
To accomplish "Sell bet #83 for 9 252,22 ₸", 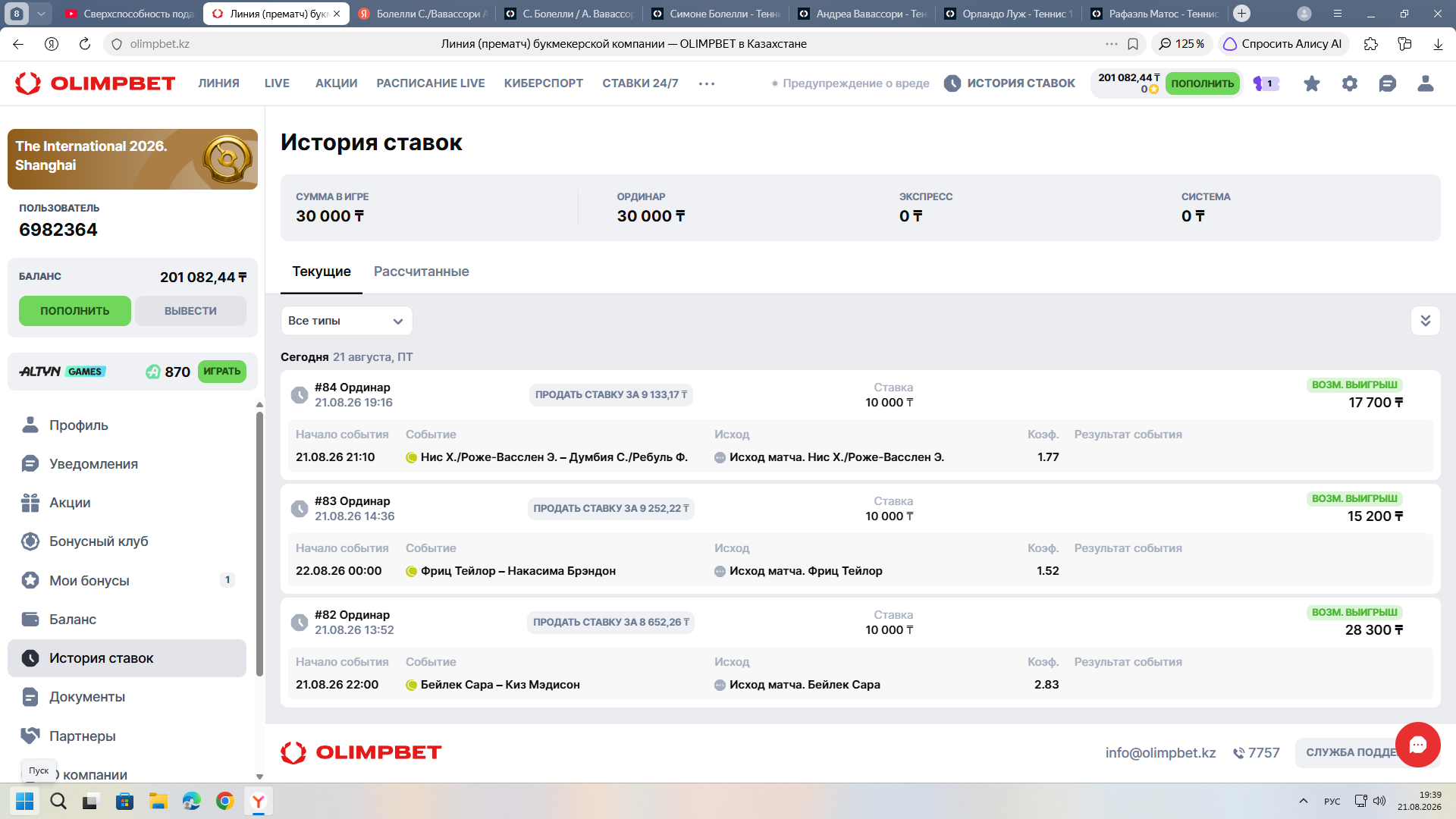I will click(x=611, y=509).
